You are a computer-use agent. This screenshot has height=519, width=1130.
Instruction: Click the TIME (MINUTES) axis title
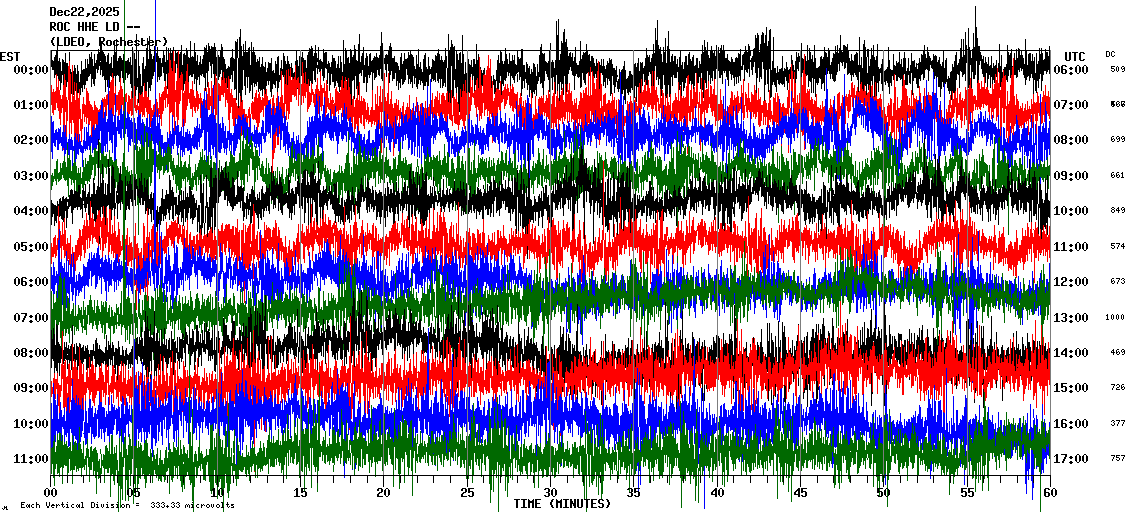click(x=561, y=504)
